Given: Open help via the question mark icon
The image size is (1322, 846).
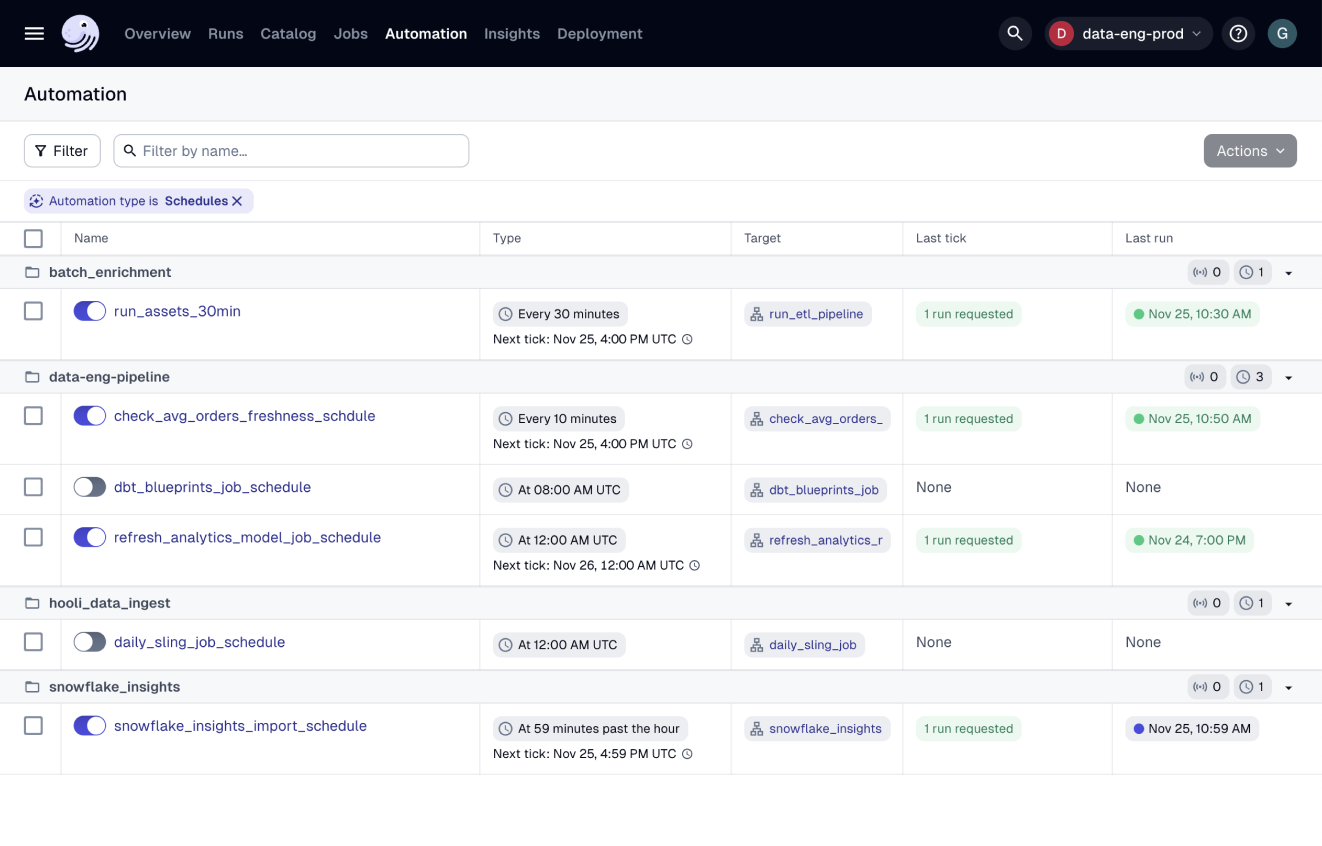Looking at the screenshot, I should pyautogui.click(x=1238, y=33).
